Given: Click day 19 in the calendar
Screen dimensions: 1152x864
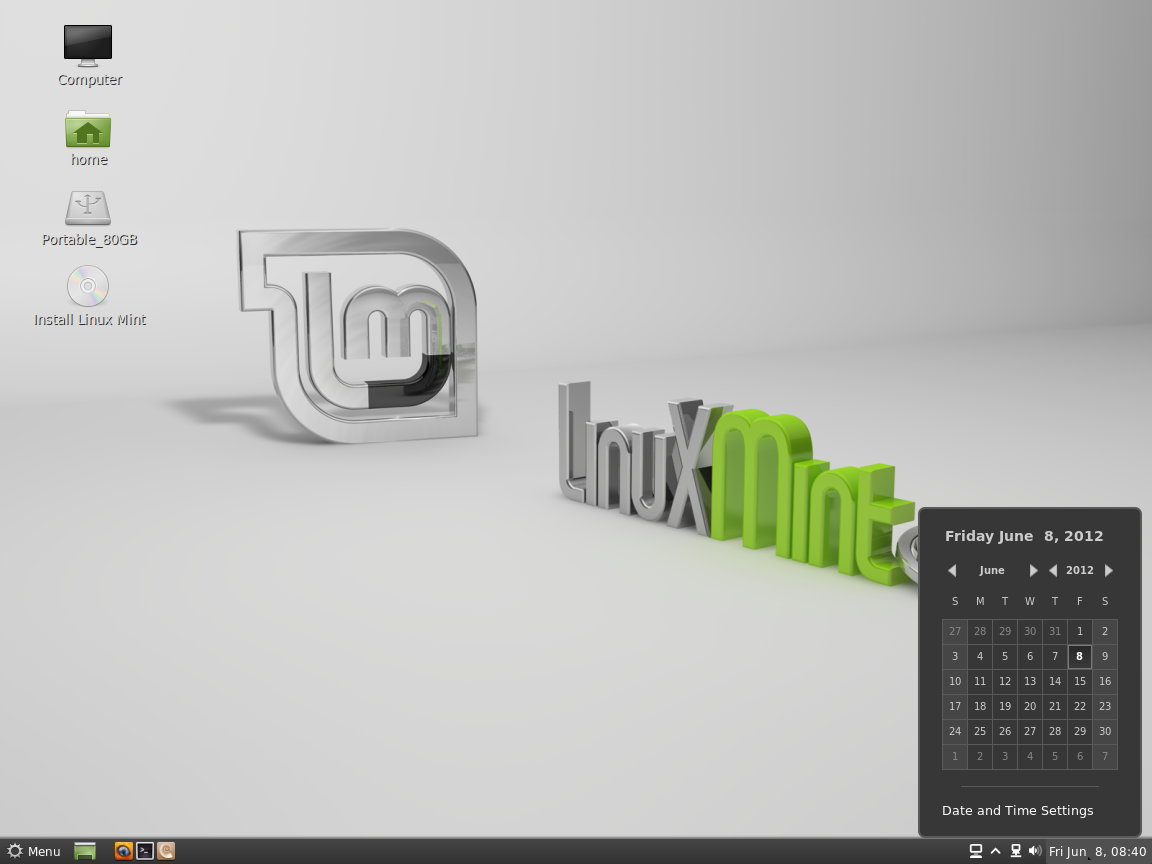Looking at the screenshot, I should 1005,706.
